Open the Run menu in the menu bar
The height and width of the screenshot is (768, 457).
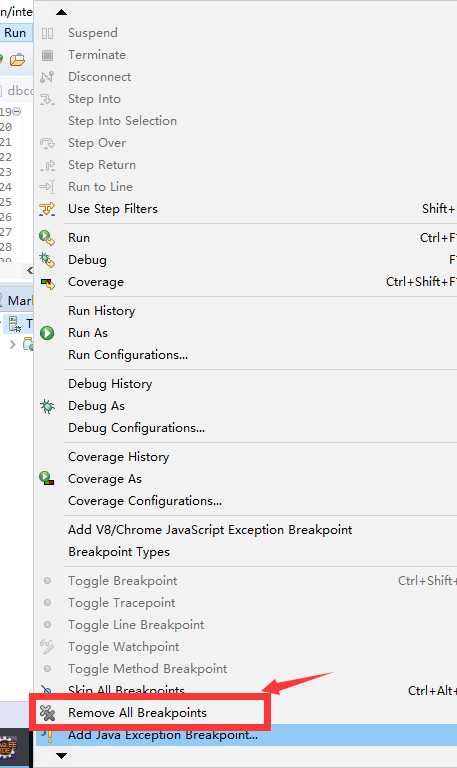[x=15, y=33]
